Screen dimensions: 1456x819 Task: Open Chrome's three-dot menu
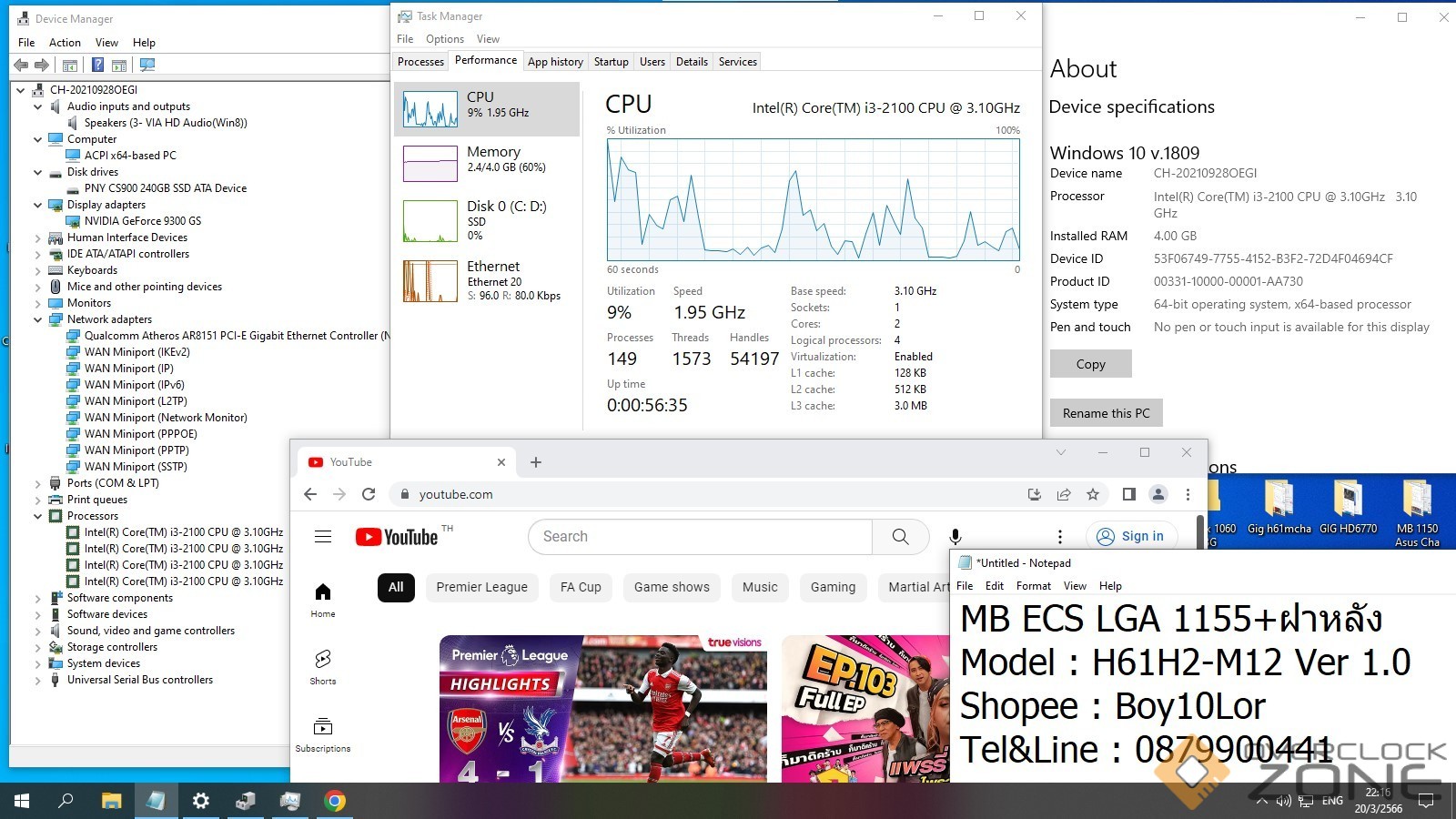[1188, 494]
